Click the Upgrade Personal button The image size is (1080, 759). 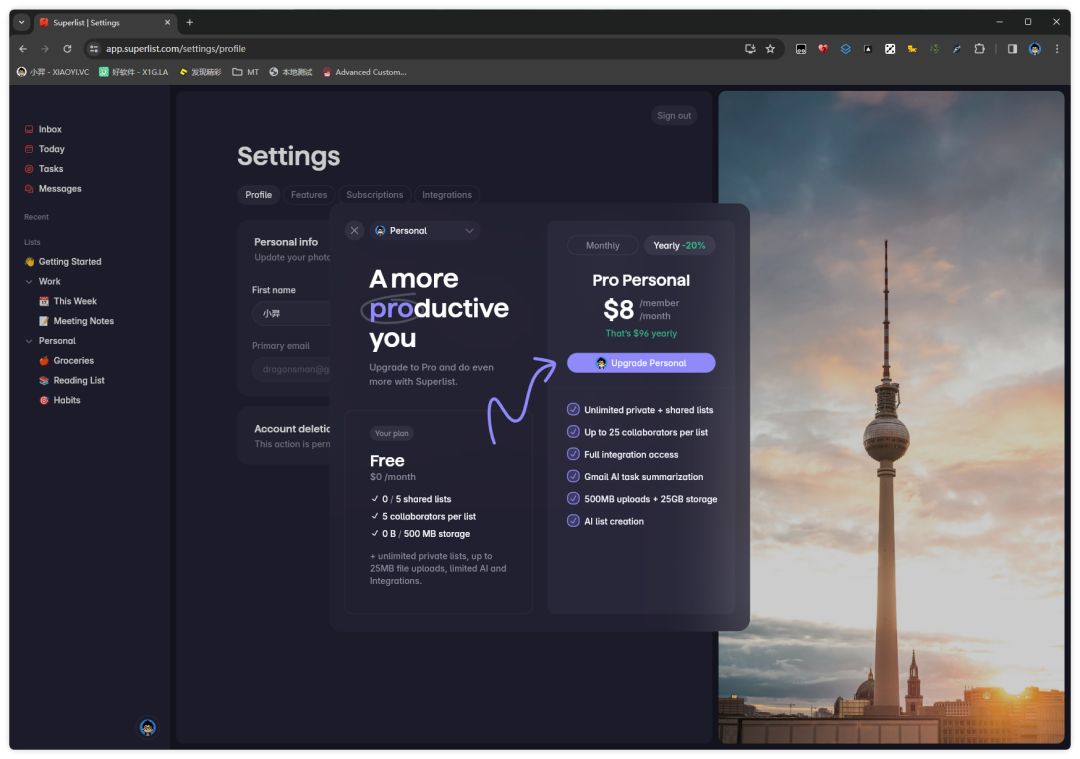(641, 363)
